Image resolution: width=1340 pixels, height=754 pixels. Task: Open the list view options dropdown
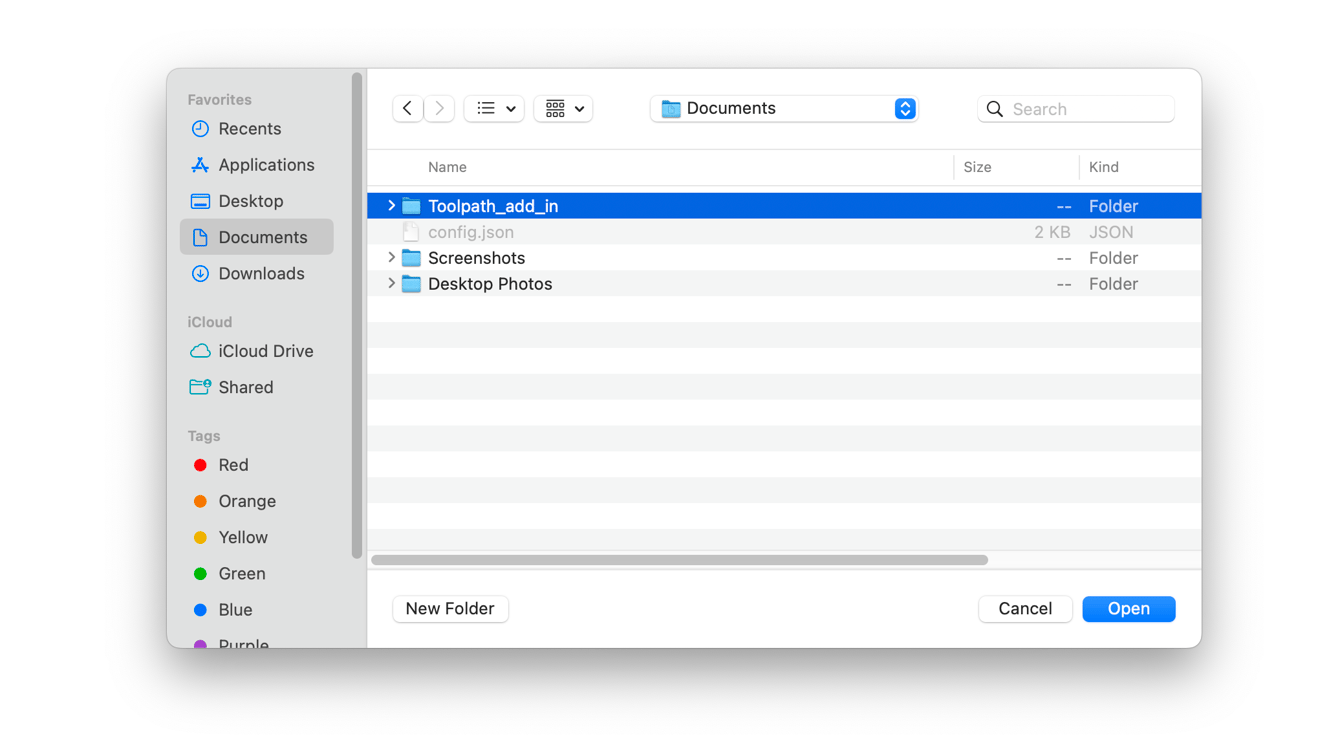(494, 108)
